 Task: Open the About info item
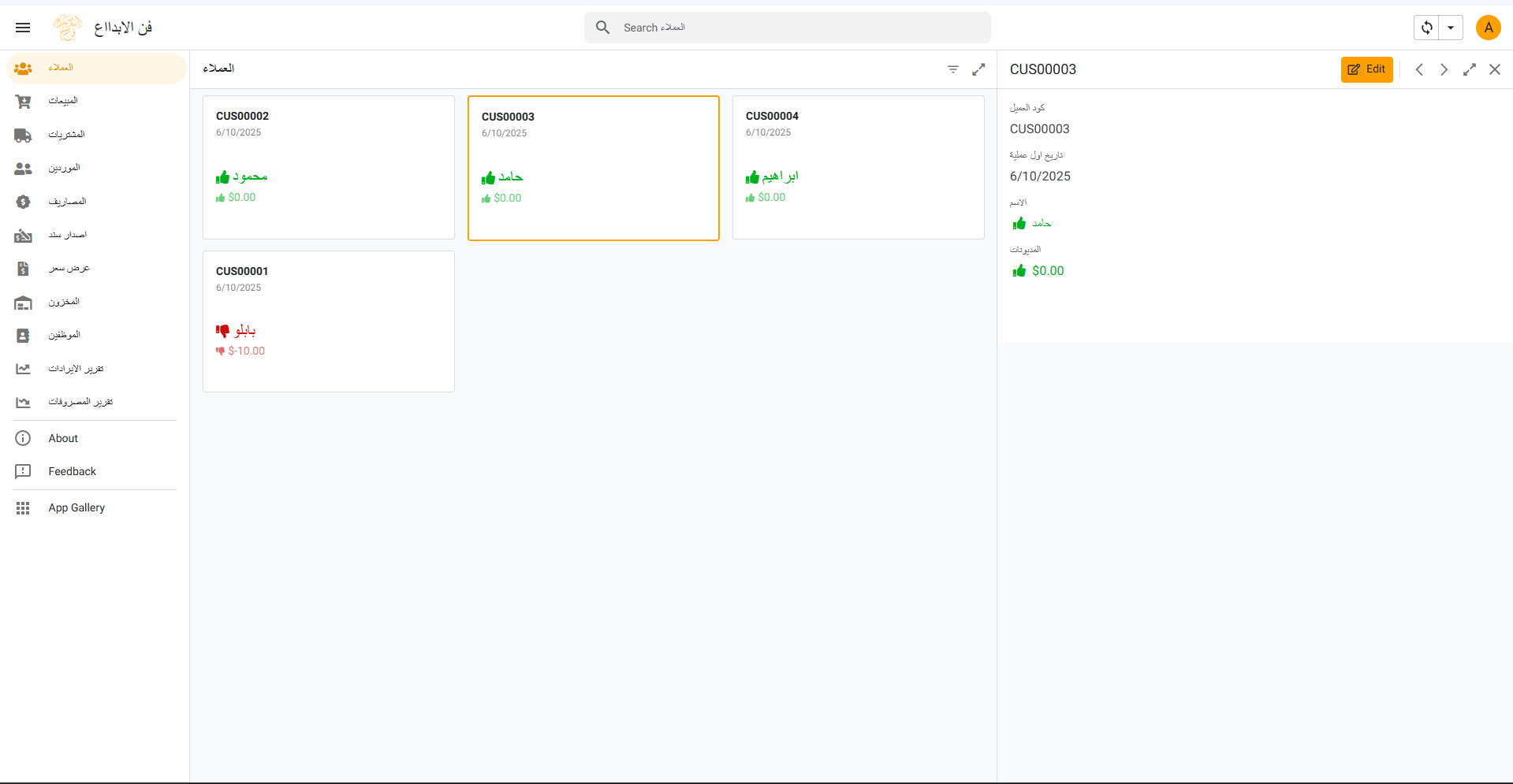[x=63, y=438]
